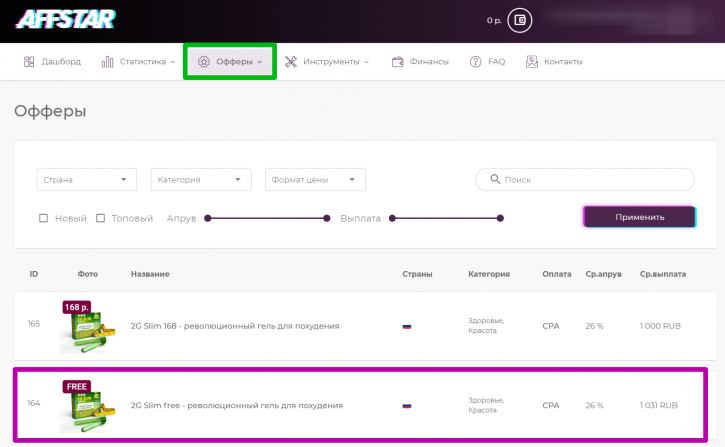Toggle the Топовый checkbox
The width and height of the screenshot is (725, 447).
pos(100,218)
